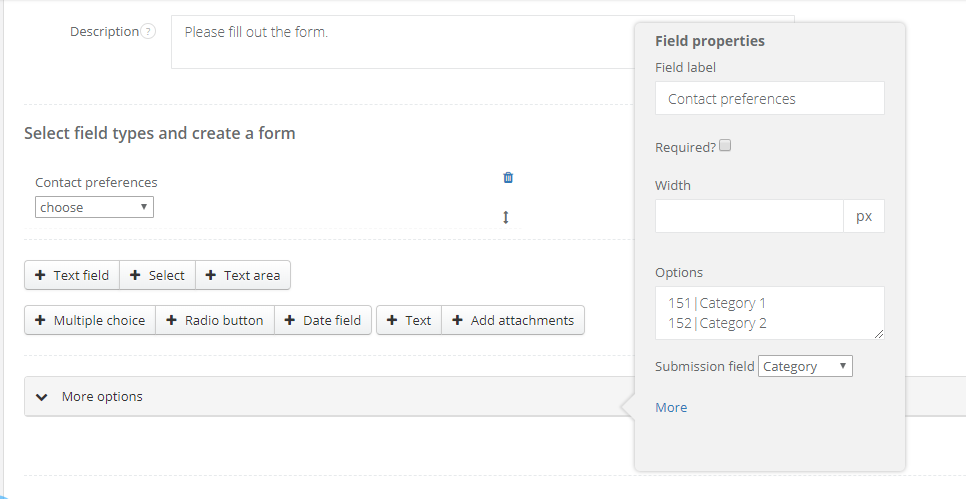Click the Width input box
Image resolution: width=966 pixels, height=499 pixels.
[749, 216]
